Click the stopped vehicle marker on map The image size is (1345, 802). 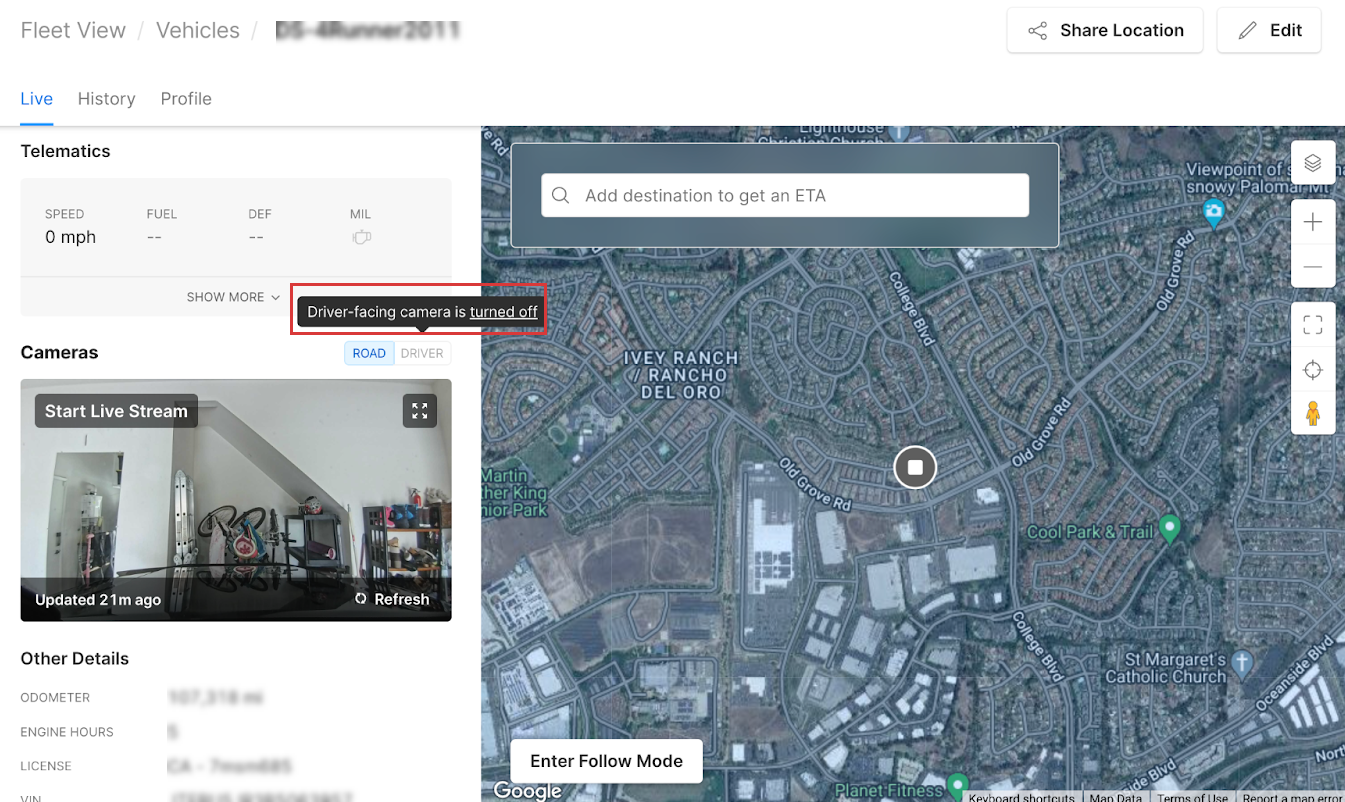point(915,467)
